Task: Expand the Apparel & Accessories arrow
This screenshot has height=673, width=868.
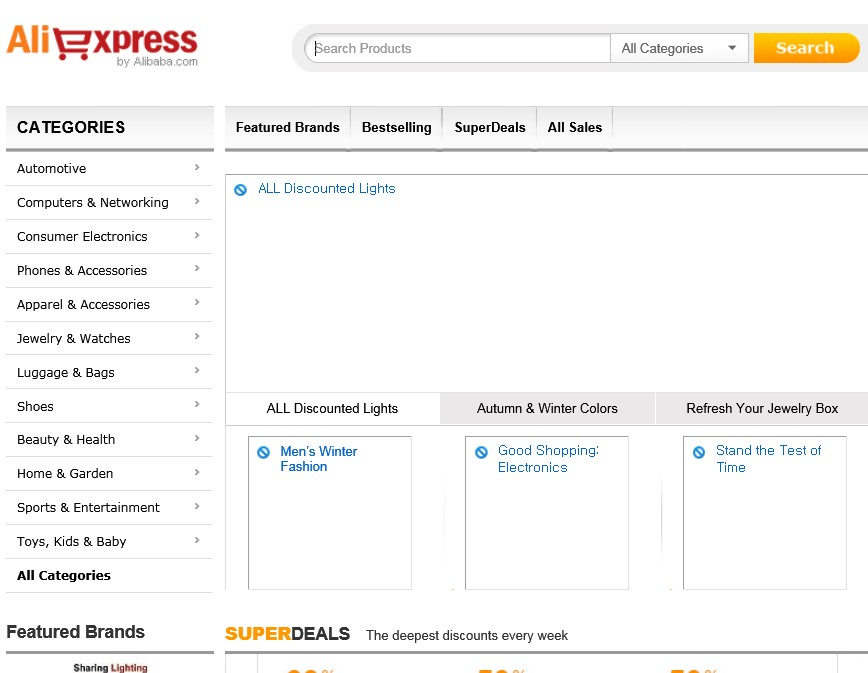Action: pos(197,302)
